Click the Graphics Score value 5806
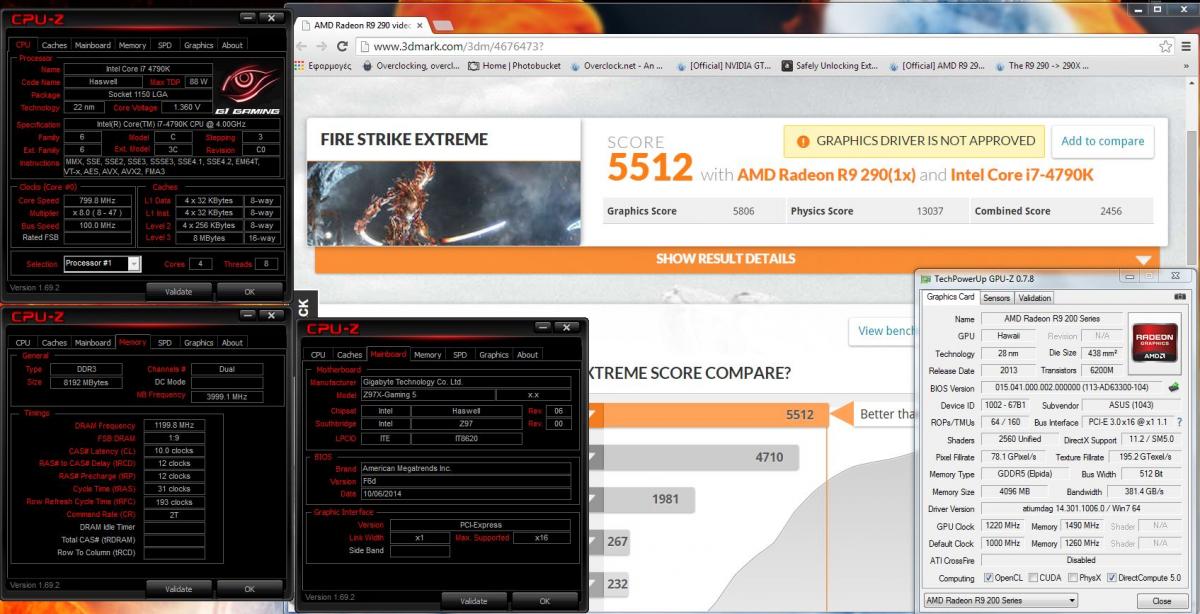Image resolution: width=1200 pixels, height=614 pixels. 742,212
